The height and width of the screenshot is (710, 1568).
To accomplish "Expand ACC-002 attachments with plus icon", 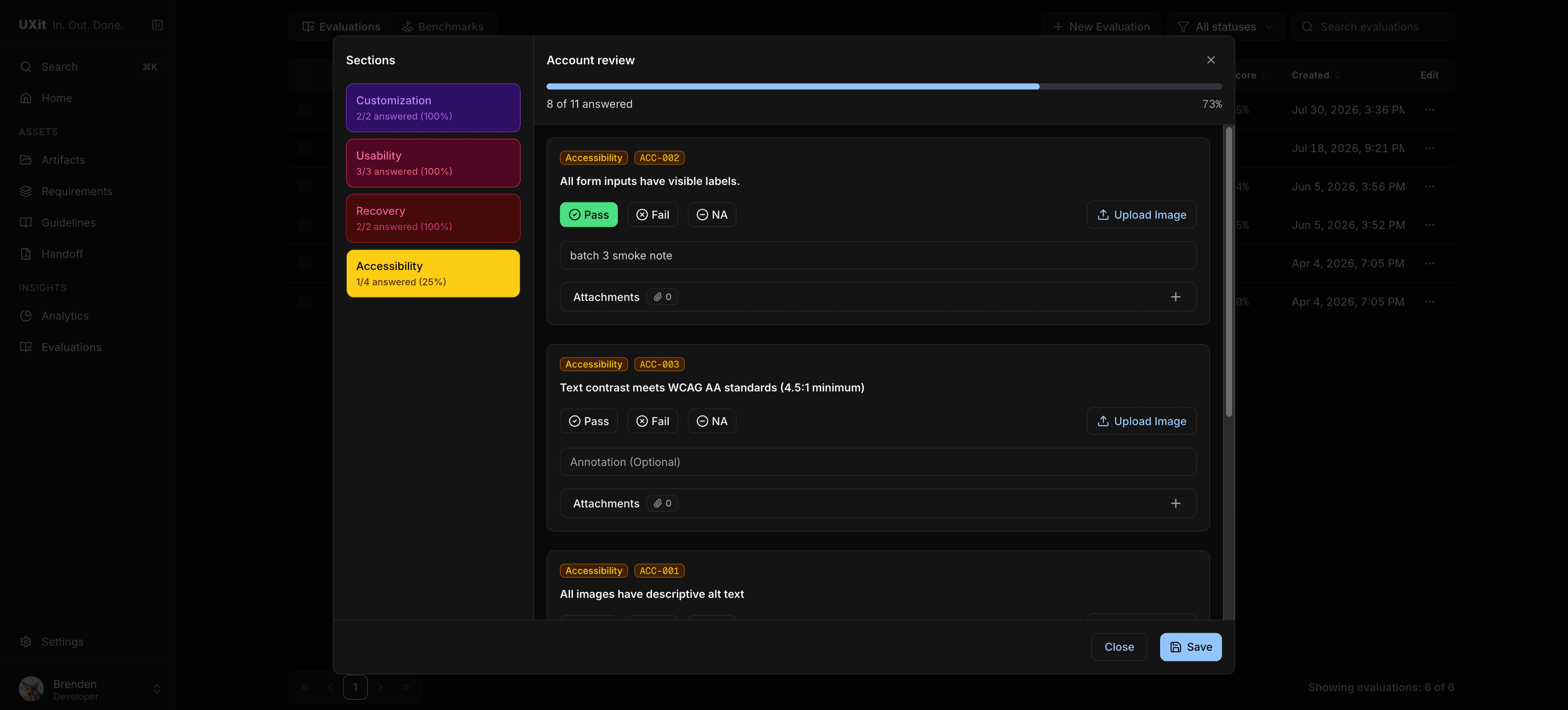I will tap(1176, 297).
